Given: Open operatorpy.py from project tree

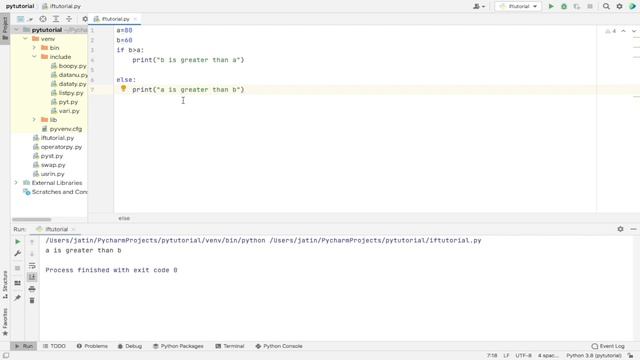Looking at the screenshot, I should (x=58, y=147).
